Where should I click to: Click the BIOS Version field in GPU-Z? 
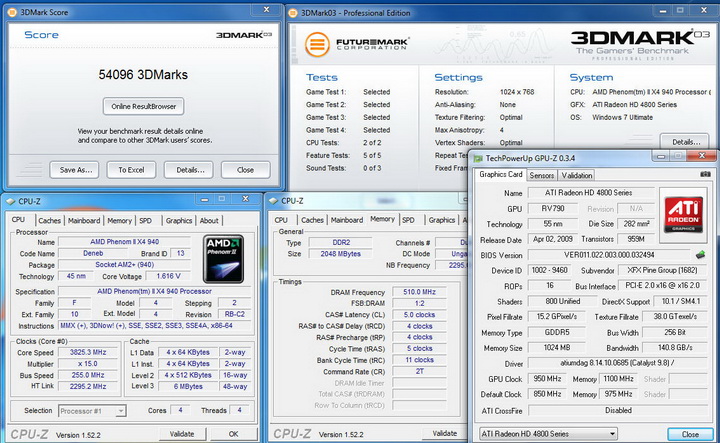(609, 255)
